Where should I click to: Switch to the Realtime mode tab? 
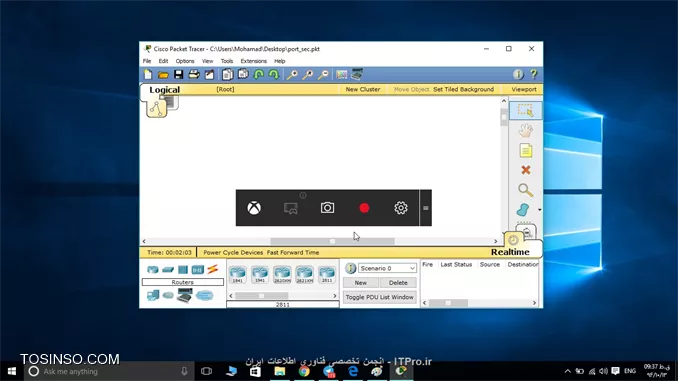[x=510, y=252]
